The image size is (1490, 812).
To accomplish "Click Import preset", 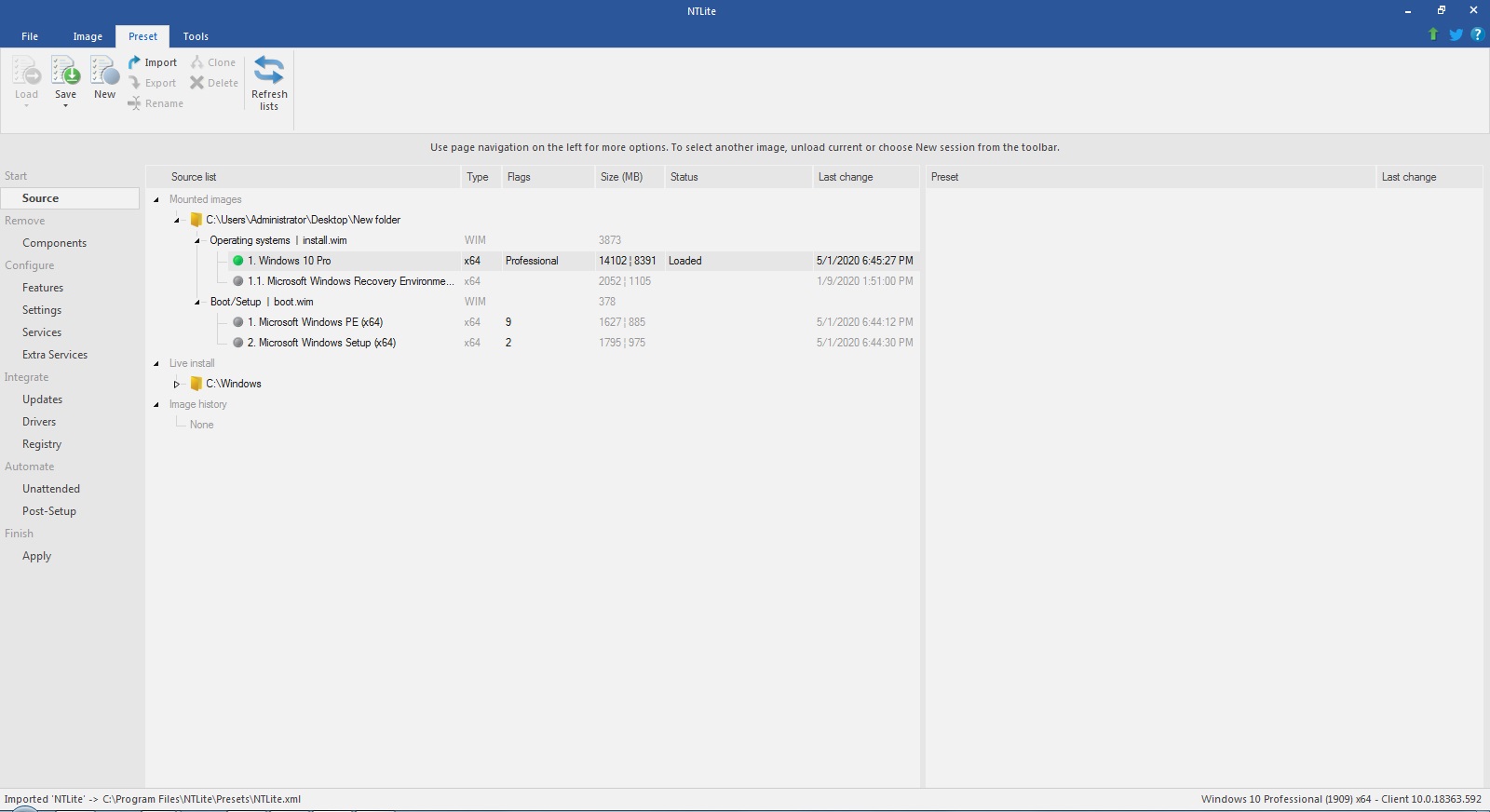I will [x=153, y=62].
